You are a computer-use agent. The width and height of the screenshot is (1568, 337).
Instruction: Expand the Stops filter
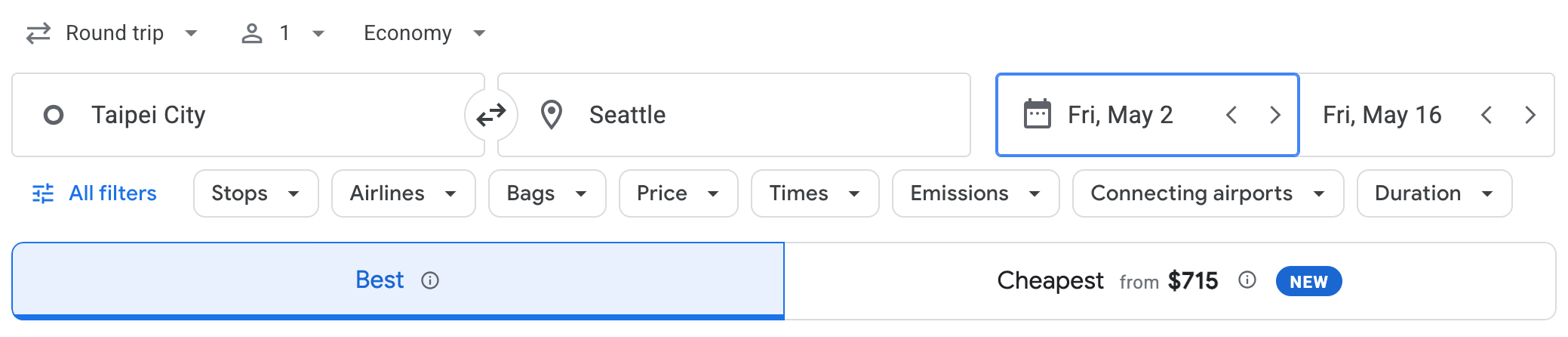pyautogui.click(x=256, y=193)
